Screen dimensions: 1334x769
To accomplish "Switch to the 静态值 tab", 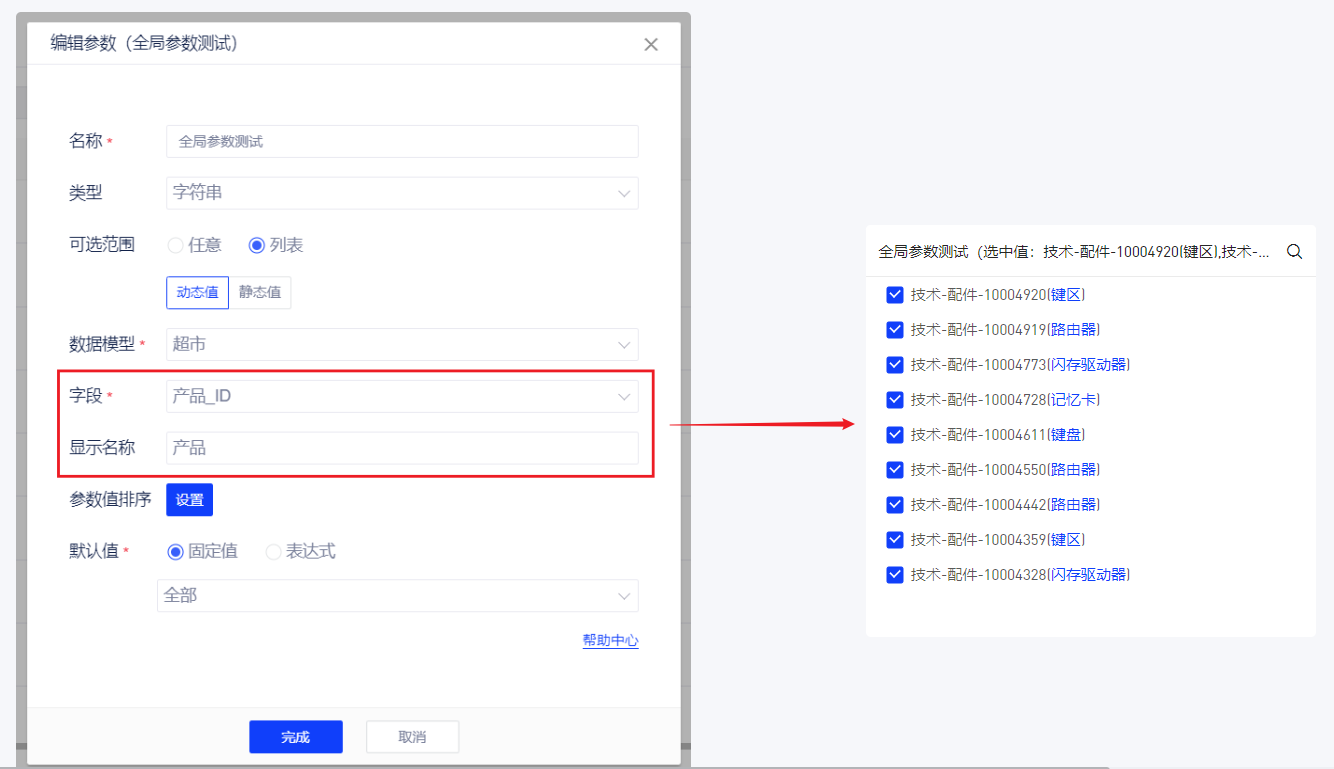I will [x=260, y=293].
